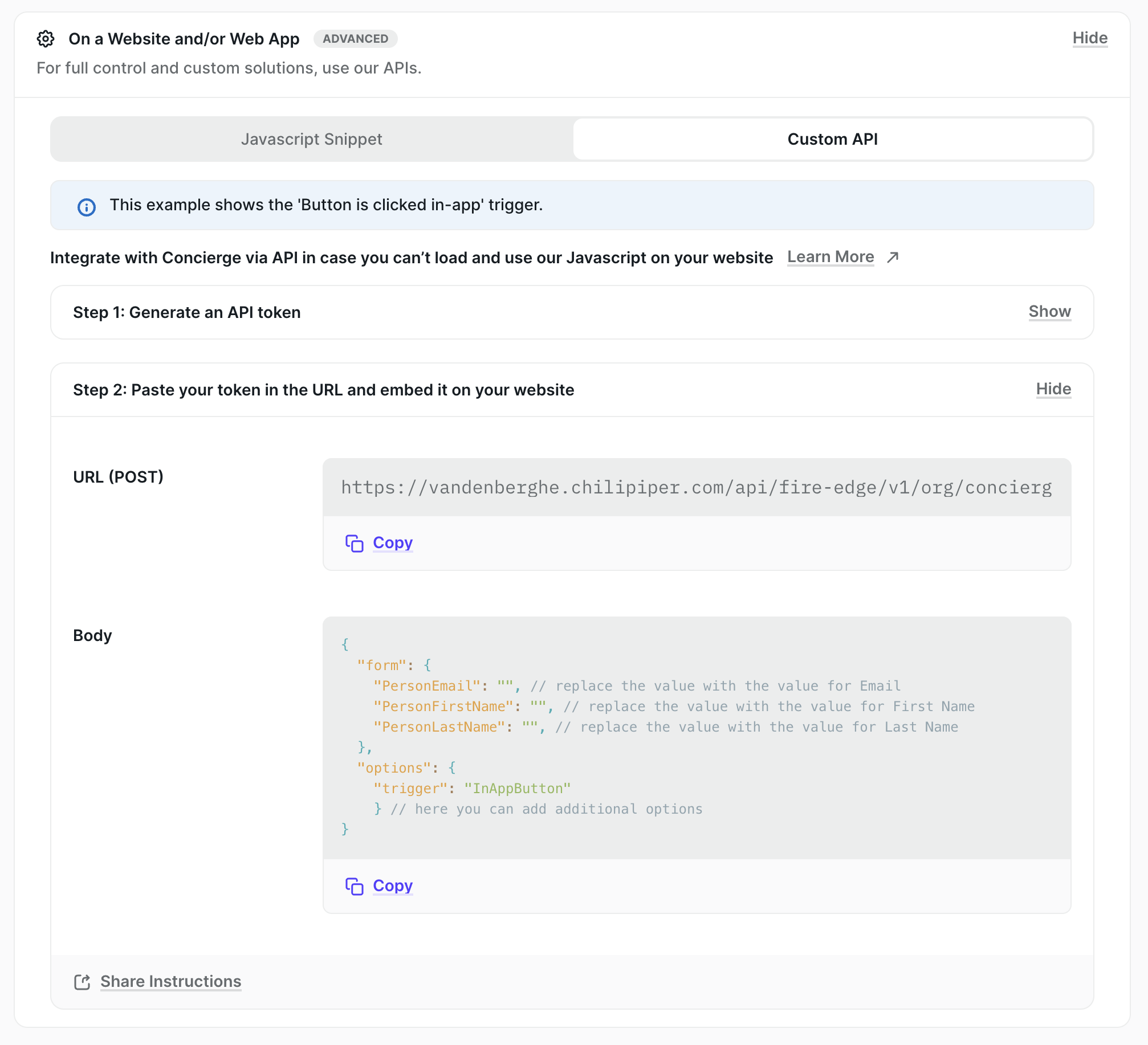This screenshot has height=1045, width=1148.
Task: Open the Learn More link
Action: click(830, 257)
